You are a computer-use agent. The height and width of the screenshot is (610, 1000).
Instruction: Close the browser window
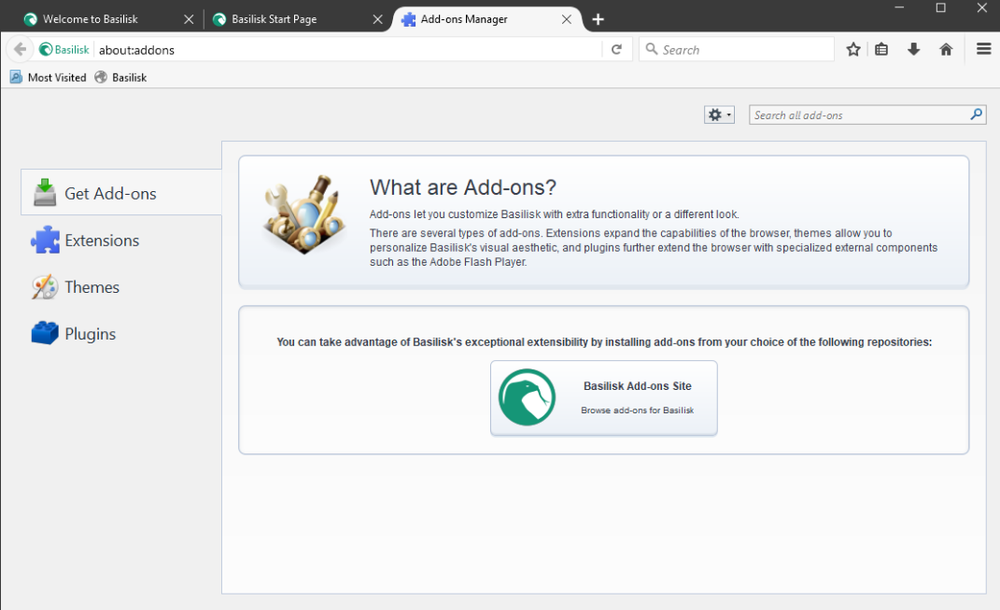pyautogui.click(x=982, y=8)
